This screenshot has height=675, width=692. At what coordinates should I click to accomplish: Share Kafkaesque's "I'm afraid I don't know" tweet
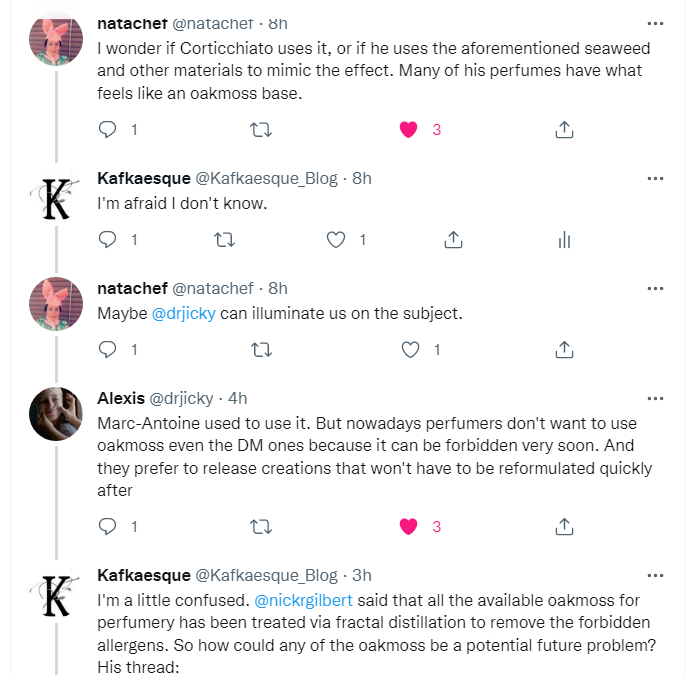point(452,240)
